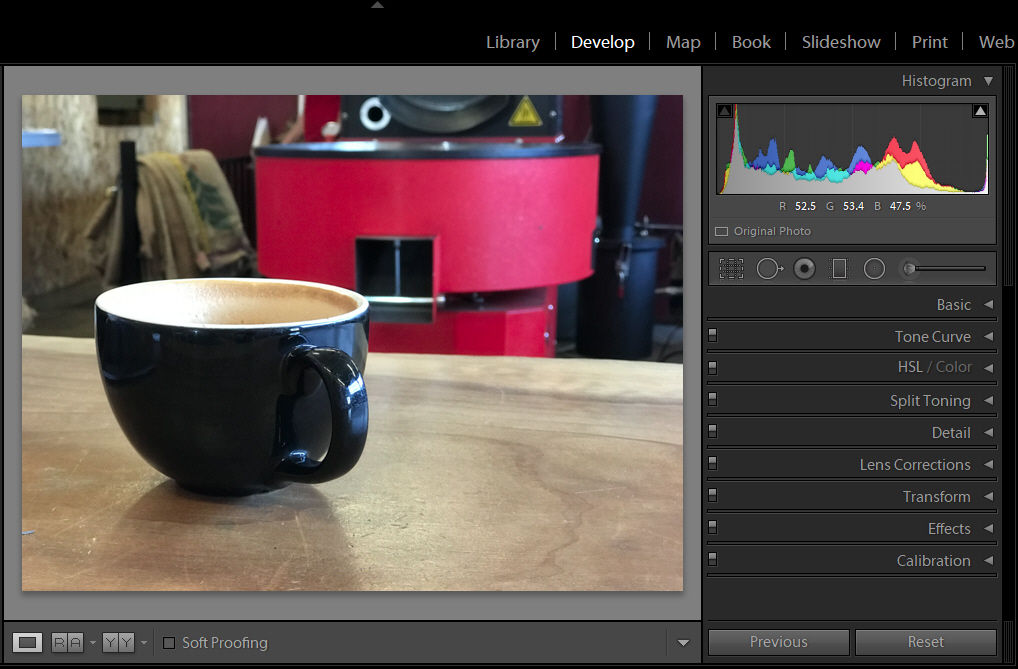The width and height of the screenshot is (1018, 669).
Task: Select the Spot Removal tool
Action: tap(770, 268)
